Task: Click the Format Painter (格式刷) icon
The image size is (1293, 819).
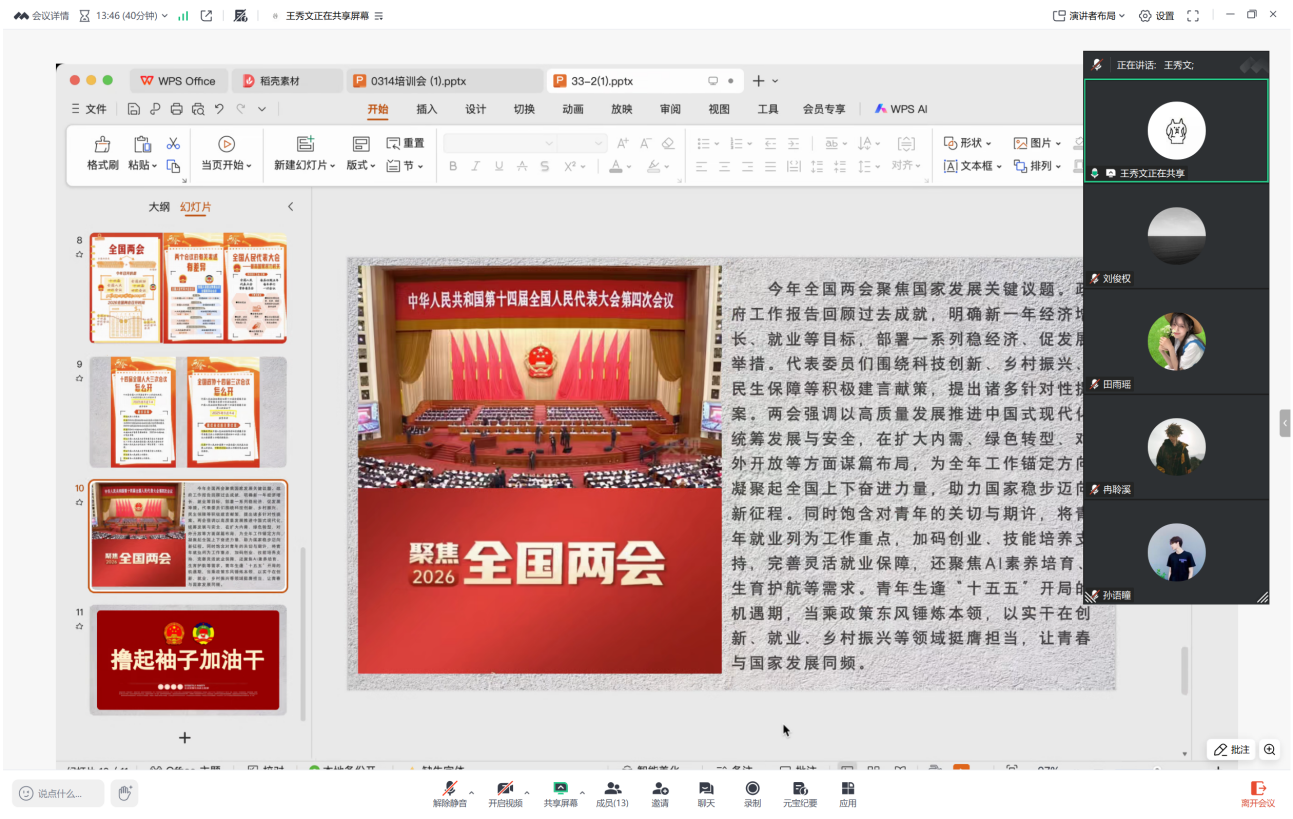Action: (x=102, y=145)
